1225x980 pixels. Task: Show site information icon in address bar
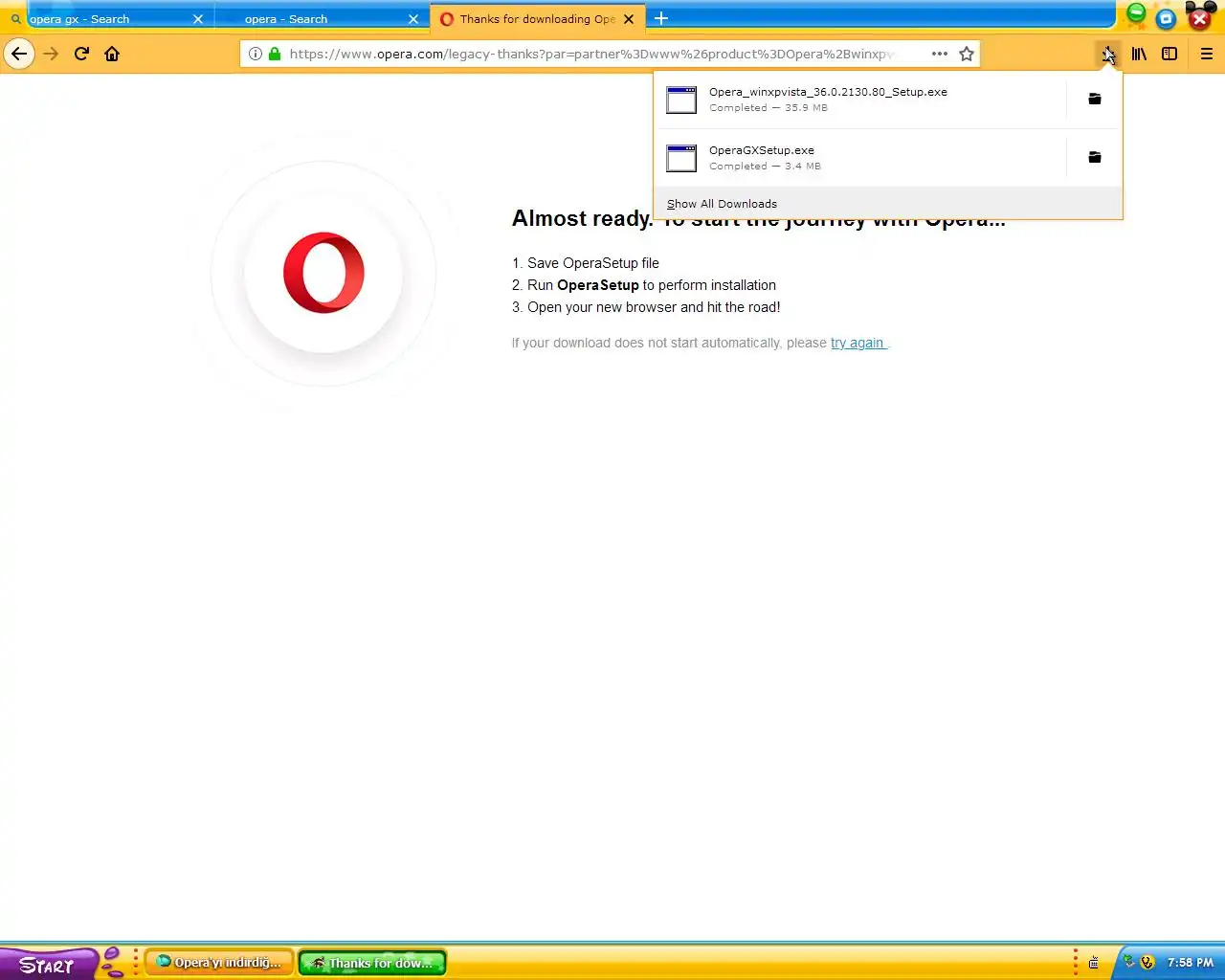pos(255,54)
